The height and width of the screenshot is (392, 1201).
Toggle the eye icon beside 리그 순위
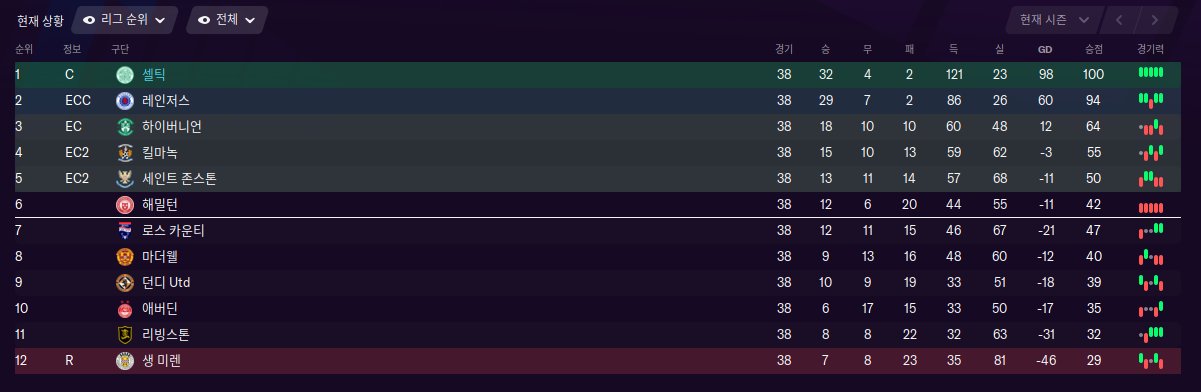90,20
